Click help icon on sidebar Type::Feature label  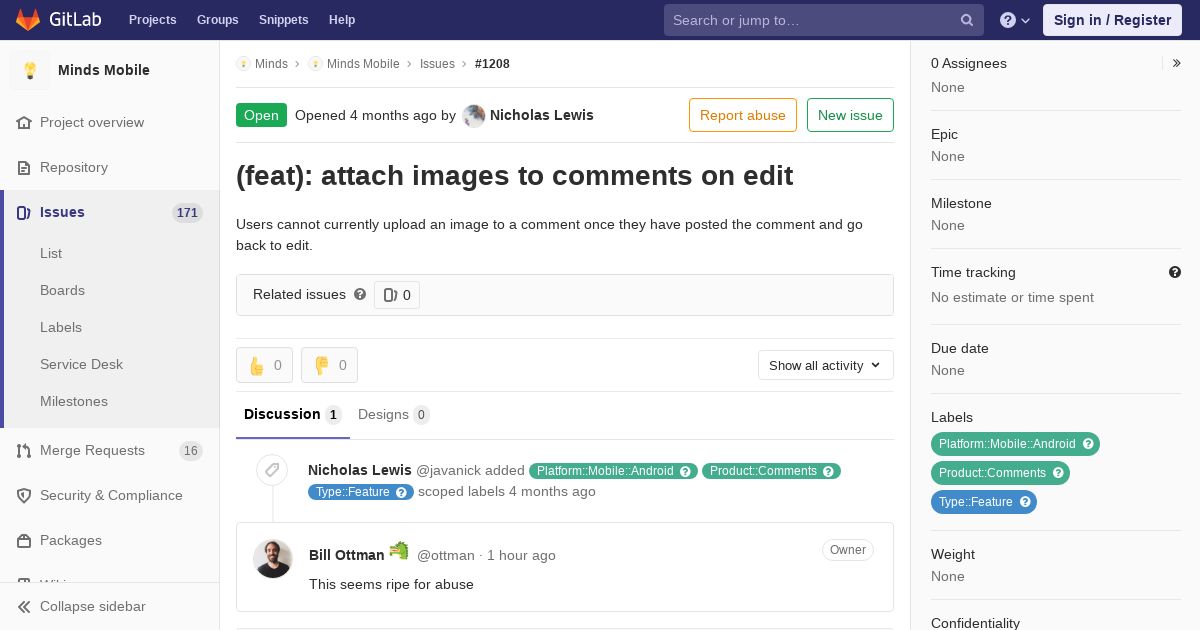(1025, 502)
